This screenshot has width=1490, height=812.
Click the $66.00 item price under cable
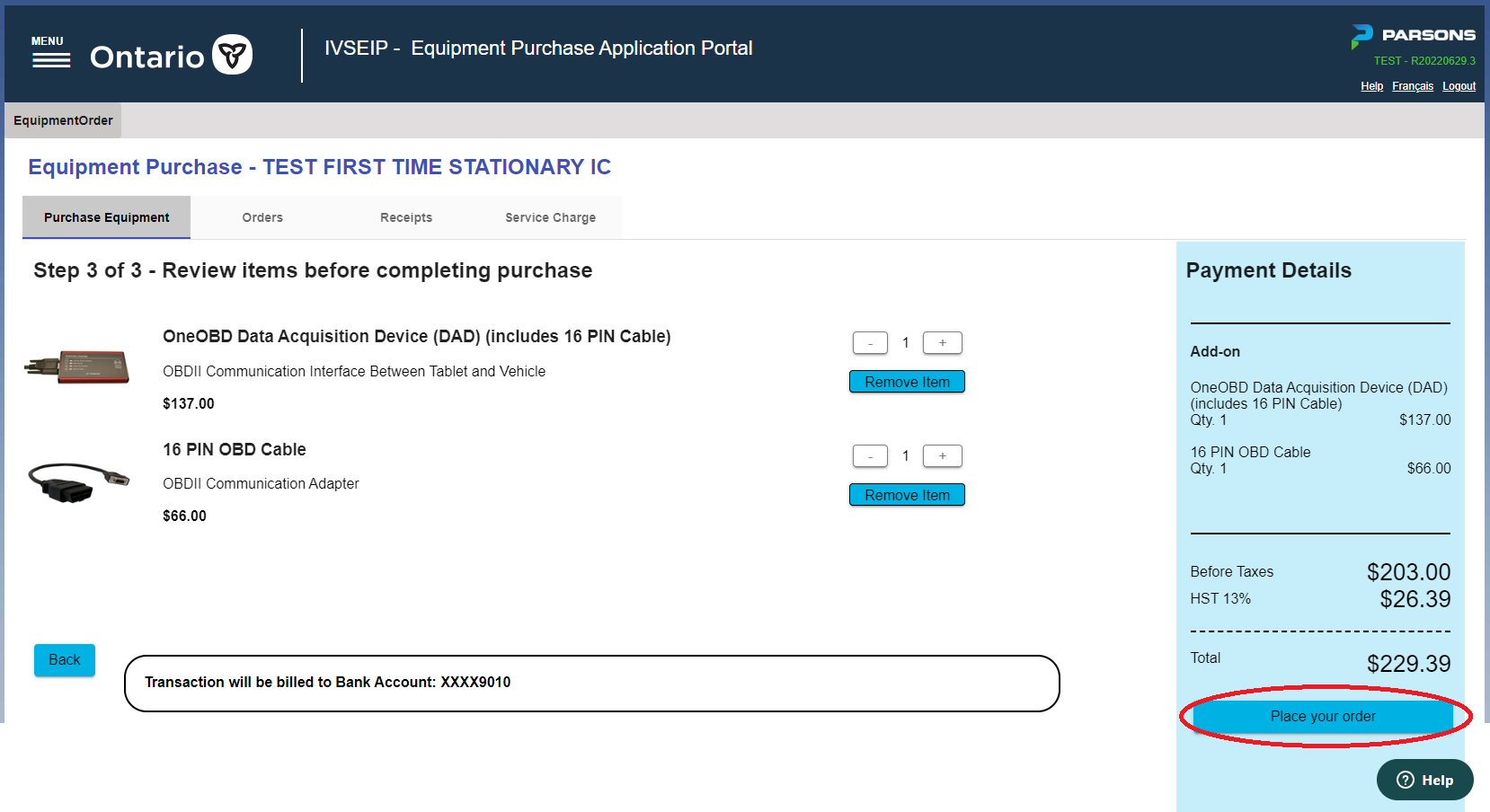pyautogui.click(x=184, y=516)
